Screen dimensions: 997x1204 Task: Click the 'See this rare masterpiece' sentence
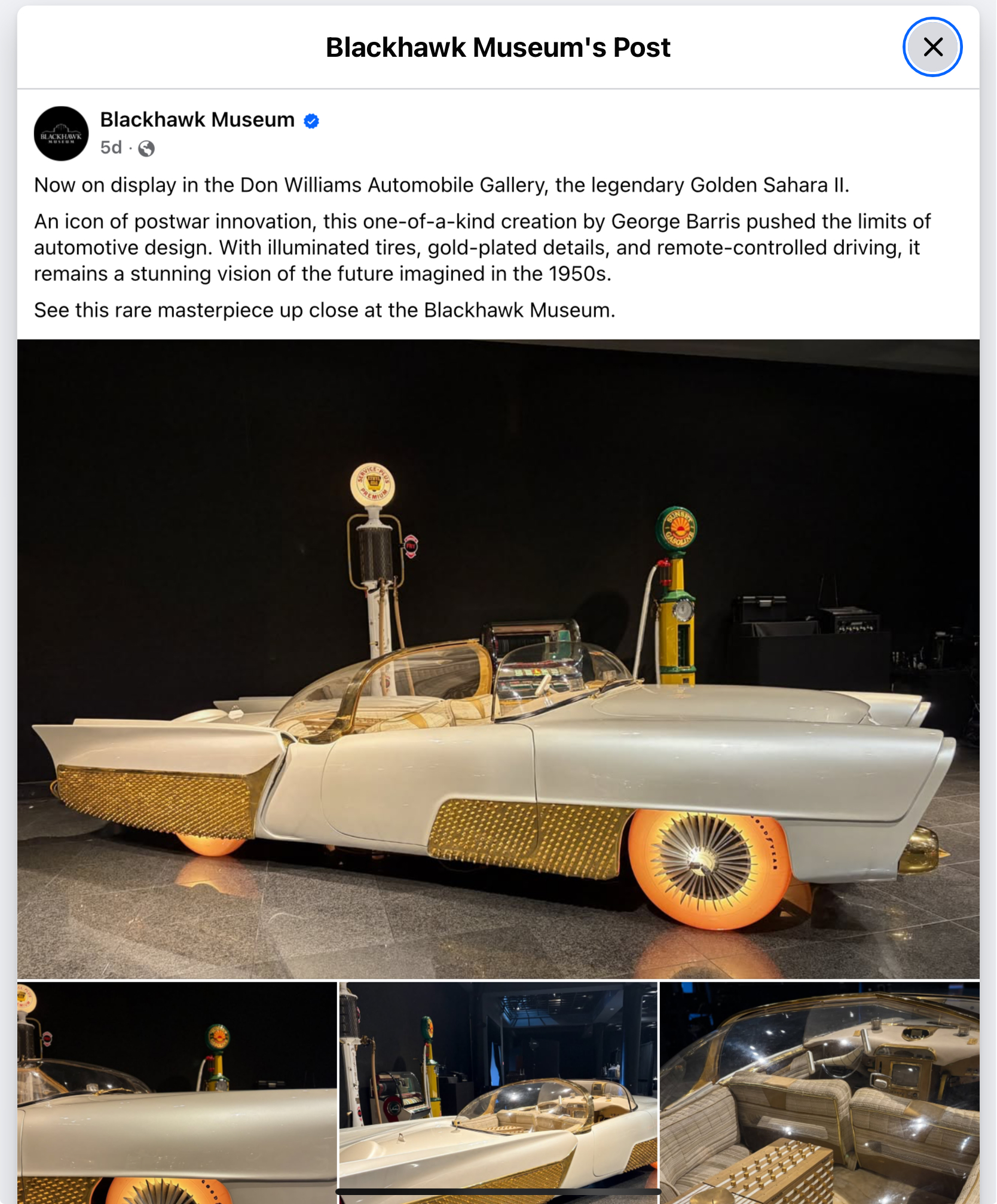[x=325, y=310]
